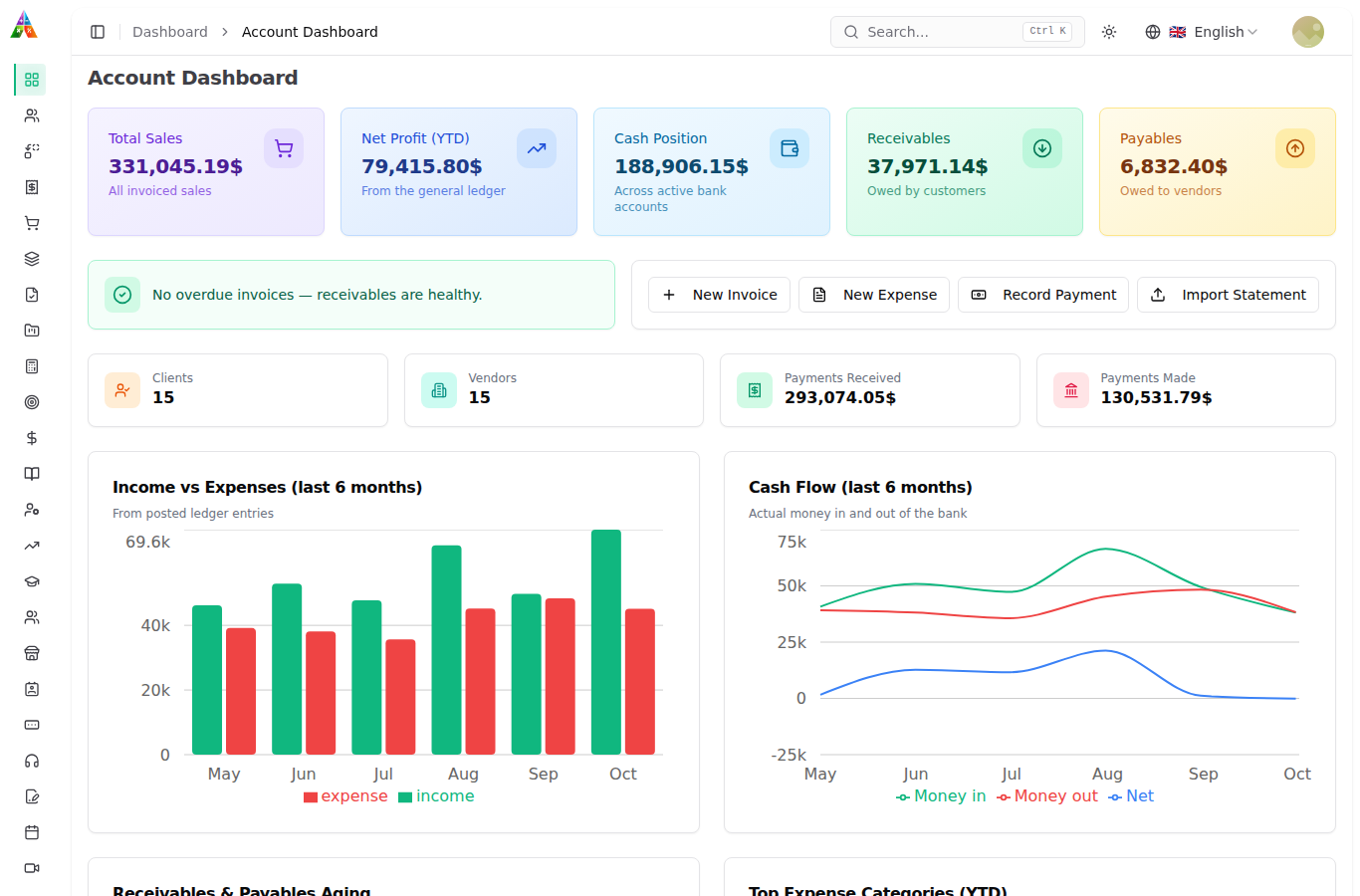Toggle Money in legend on cash flow chart

pos(941,796)
